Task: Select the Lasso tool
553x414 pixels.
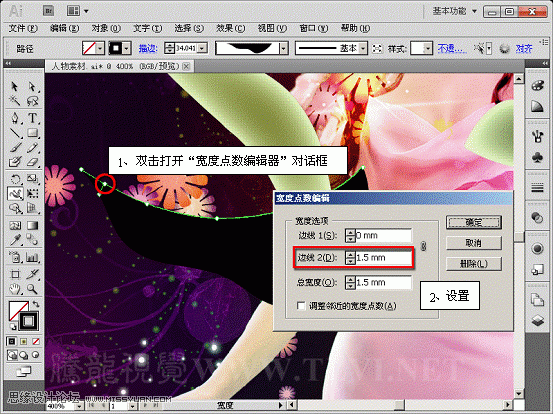Action: click(x=32, y=101)
